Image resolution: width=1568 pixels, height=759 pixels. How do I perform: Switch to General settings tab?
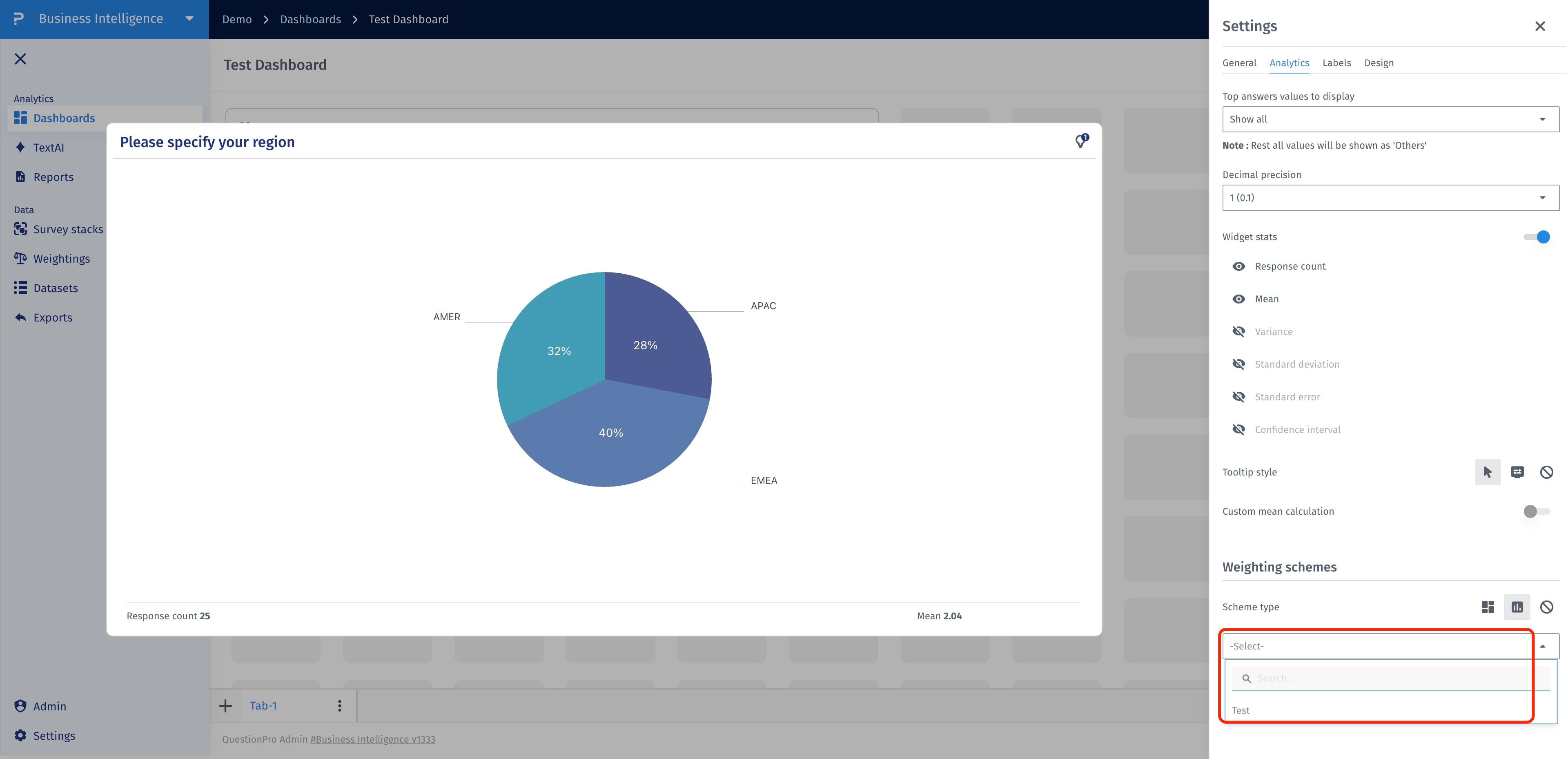click(1239, 63)
